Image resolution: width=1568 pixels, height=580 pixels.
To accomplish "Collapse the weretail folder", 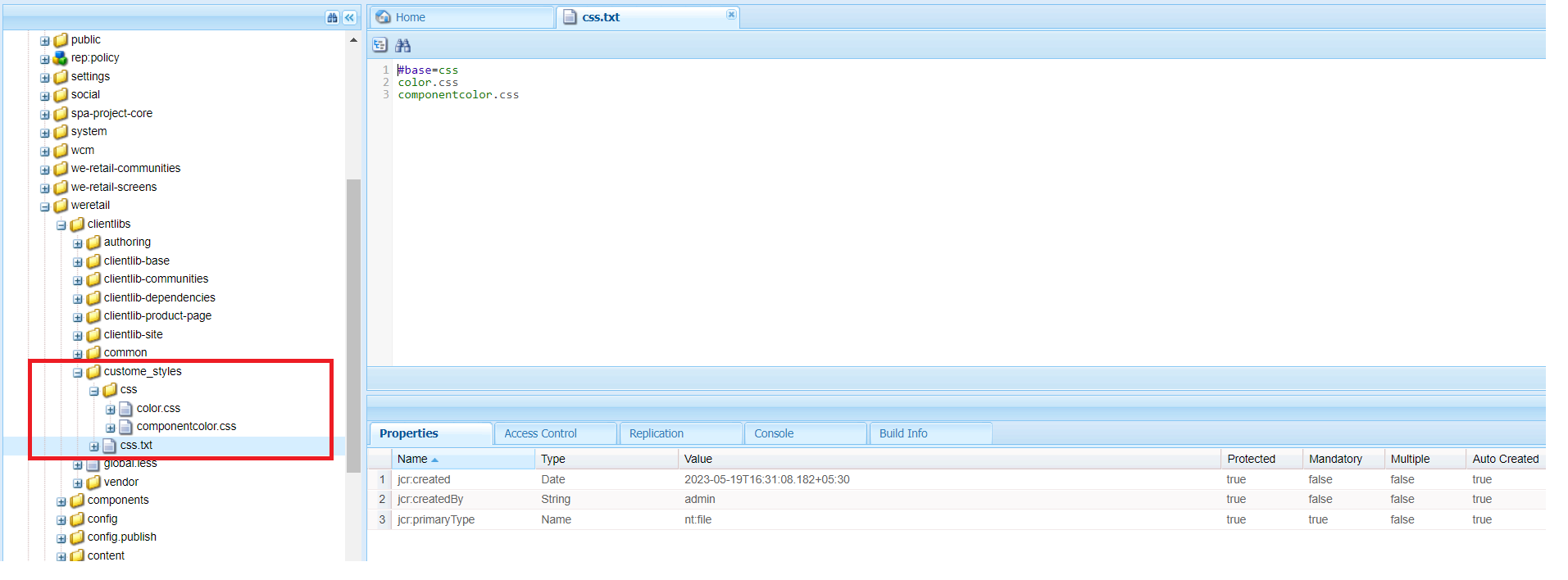I will (x=45, y=206).
